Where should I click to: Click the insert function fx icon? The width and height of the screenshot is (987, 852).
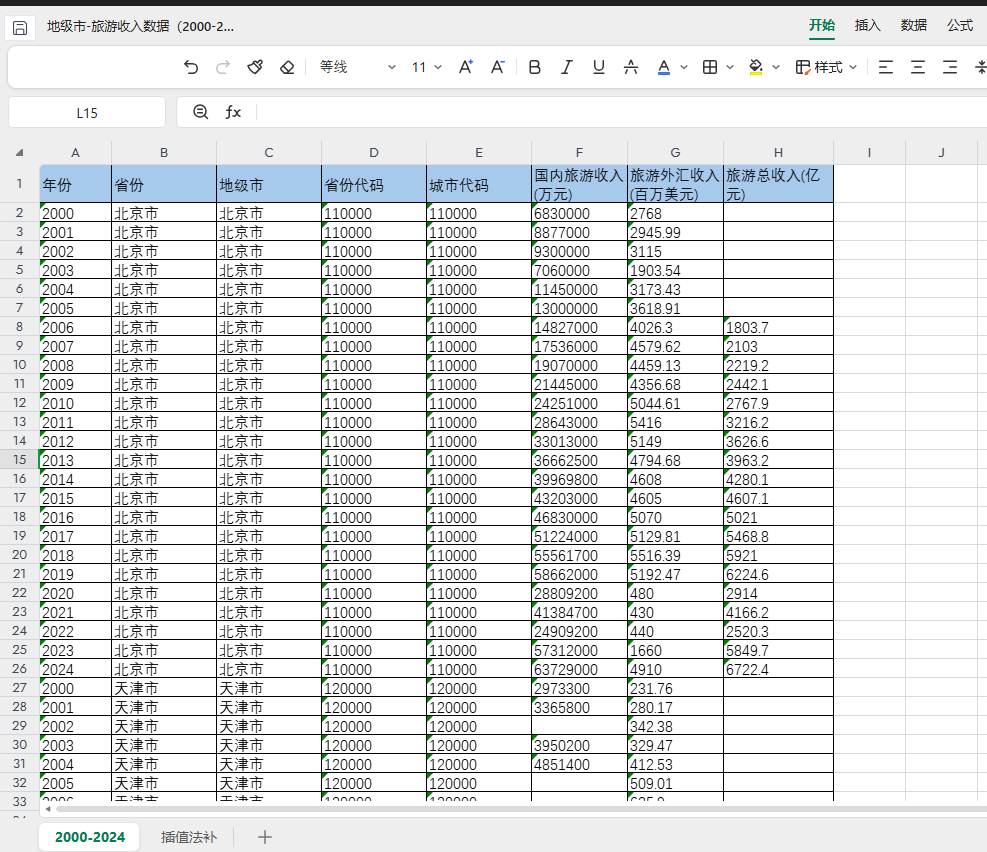(233, 112)
